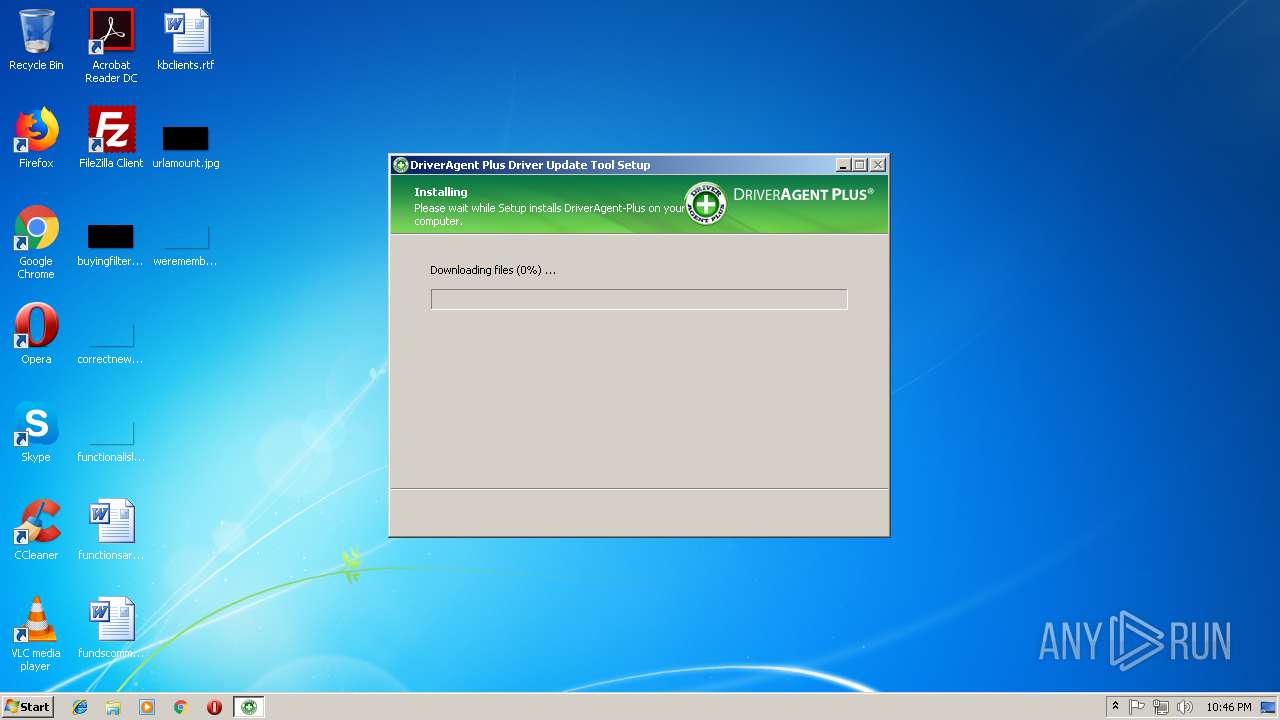Close the DriverAgent Plus setup window

(878, 165)
